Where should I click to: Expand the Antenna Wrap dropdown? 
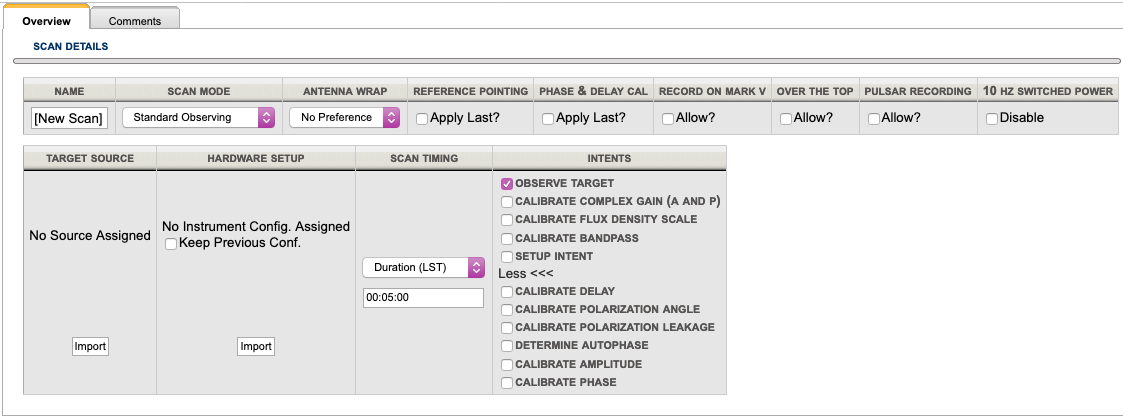(x=343, y=118)
